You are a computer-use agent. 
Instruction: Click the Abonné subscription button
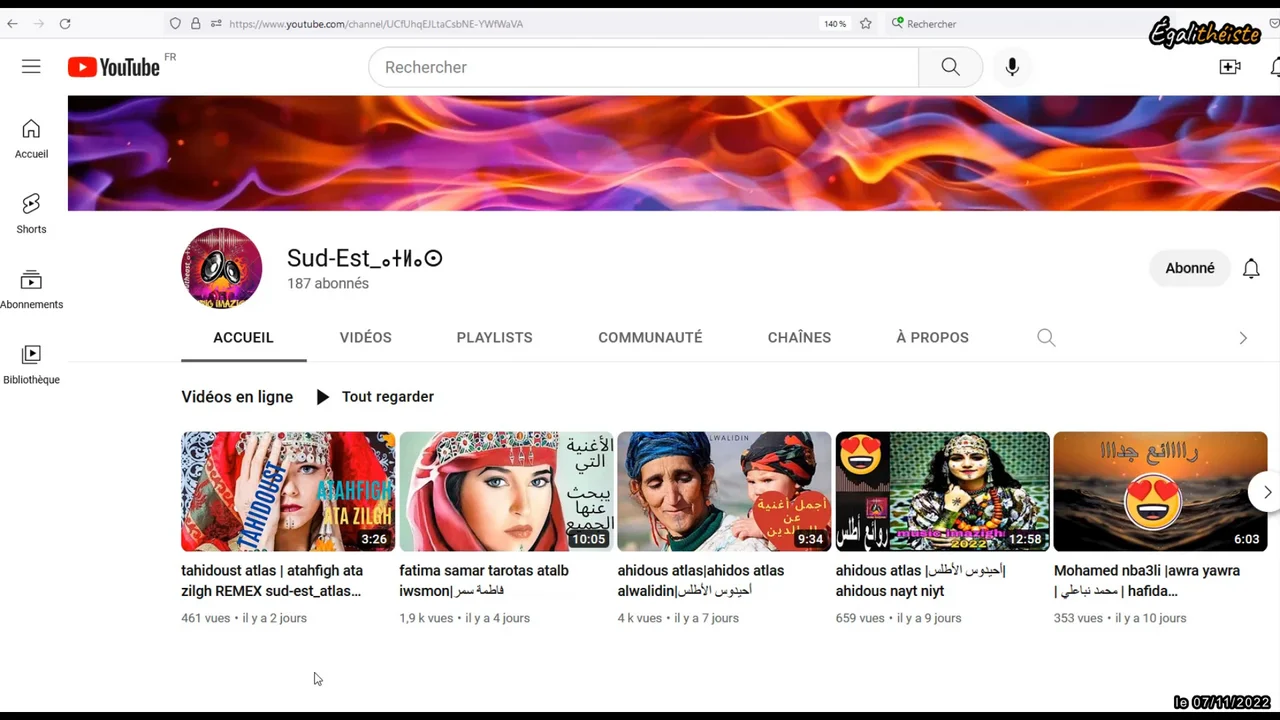(x=1190, y=268)
